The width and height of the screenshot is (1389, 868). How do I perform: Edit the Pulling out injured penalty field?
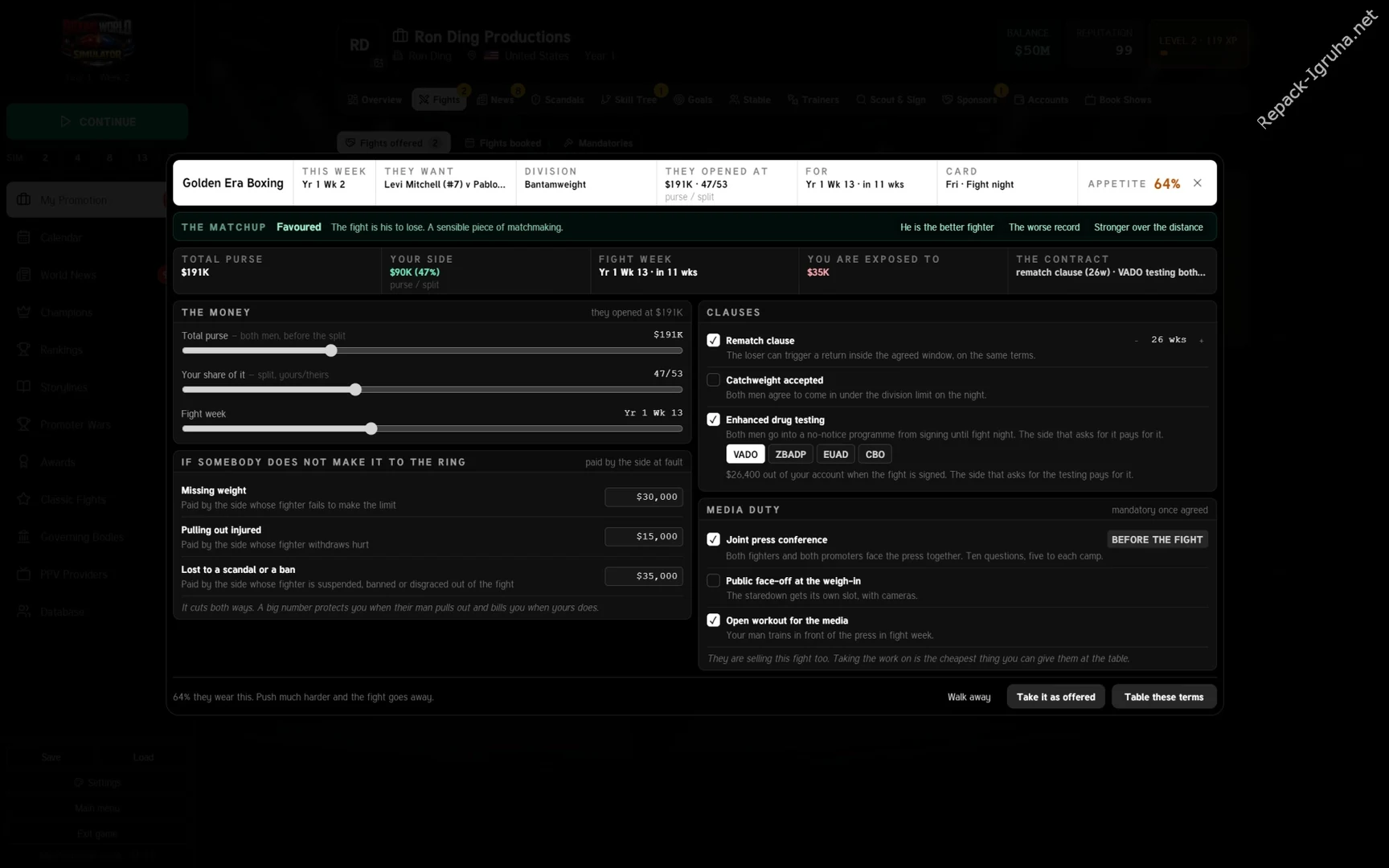[x=644, y=536]
